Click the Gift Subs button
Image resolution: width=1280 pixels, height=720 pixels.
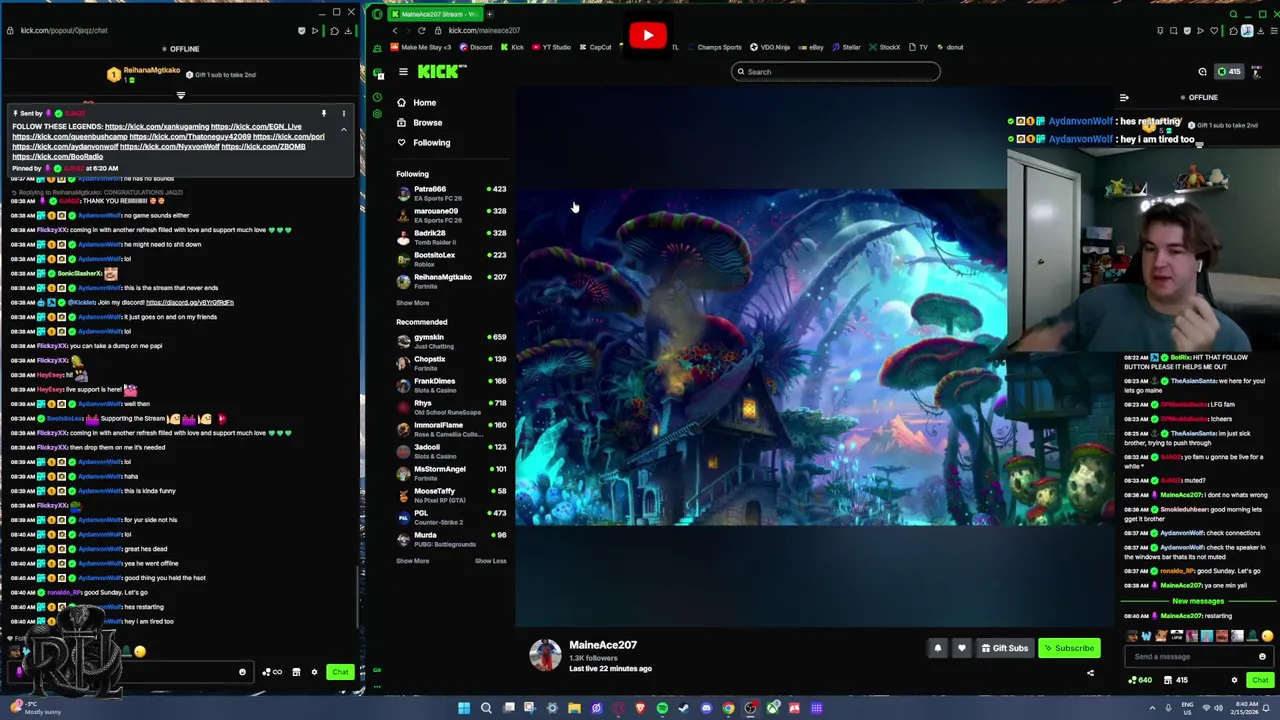(1003, 648)
